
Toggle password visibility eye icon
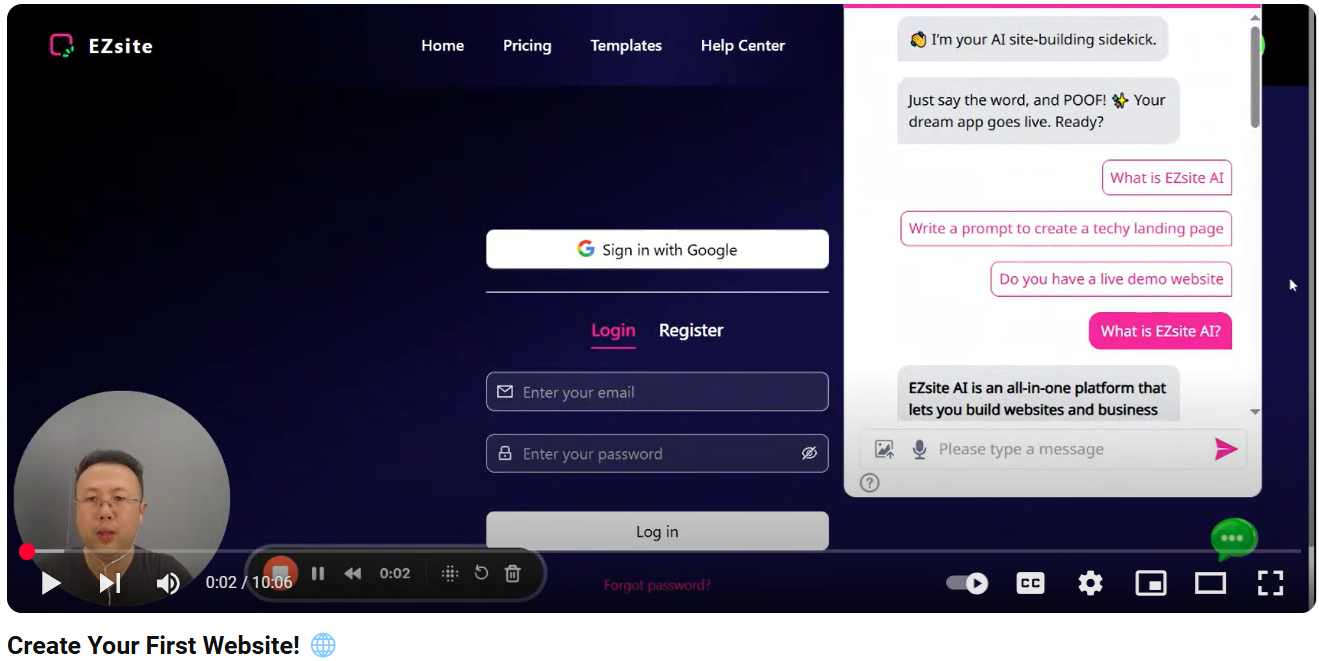pos(809,453)
